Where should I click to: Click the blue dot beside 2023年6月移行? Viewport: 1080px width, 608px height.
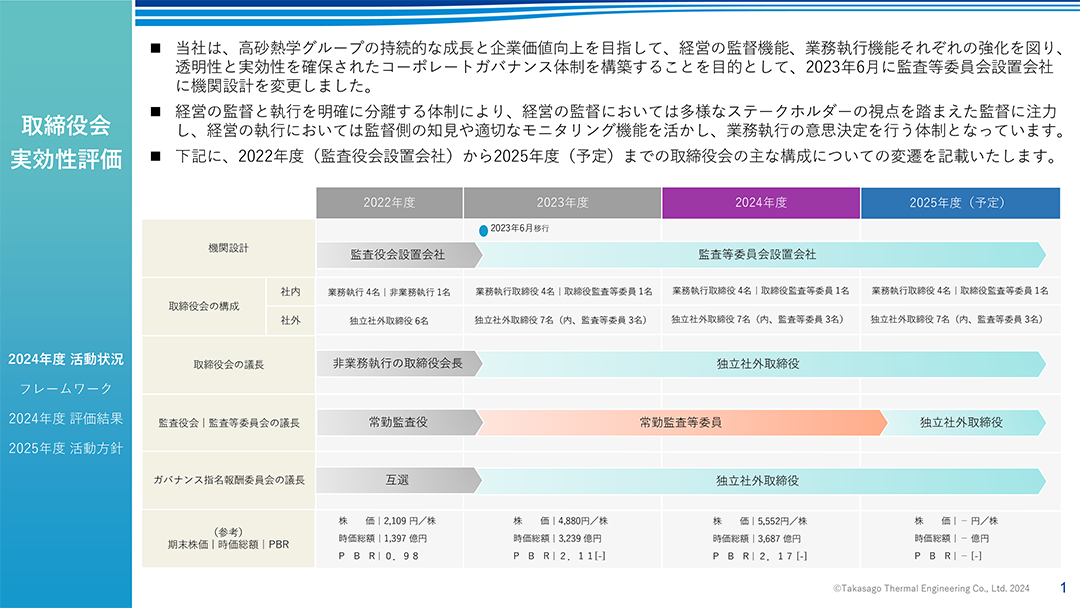click(484, 230)
